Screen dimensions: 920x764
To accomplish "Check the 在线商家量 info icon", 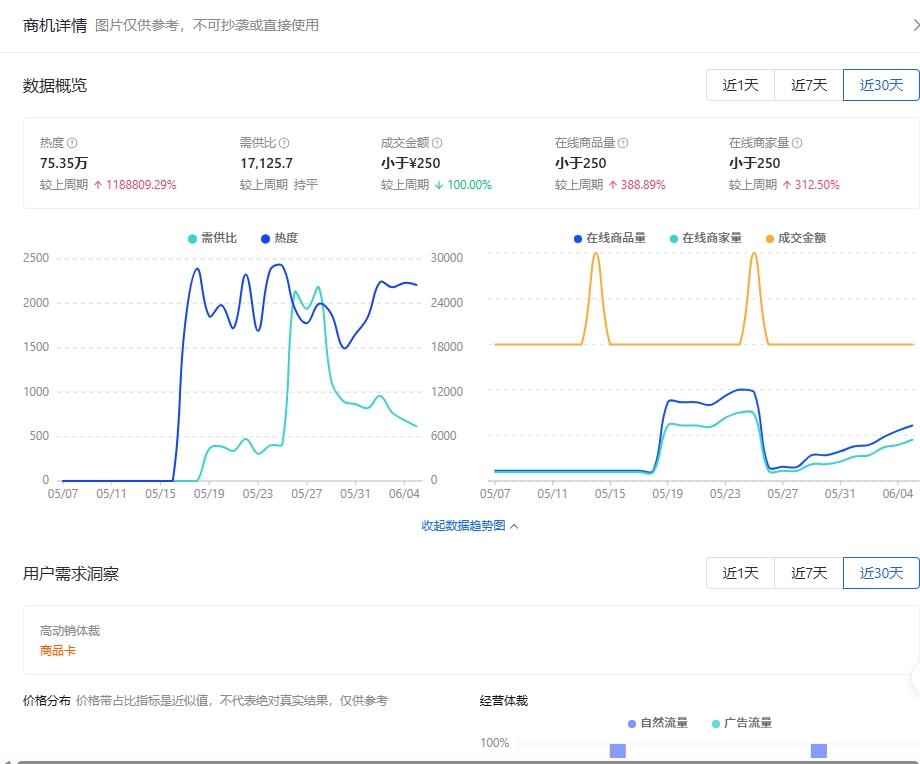I will (796, 143).
